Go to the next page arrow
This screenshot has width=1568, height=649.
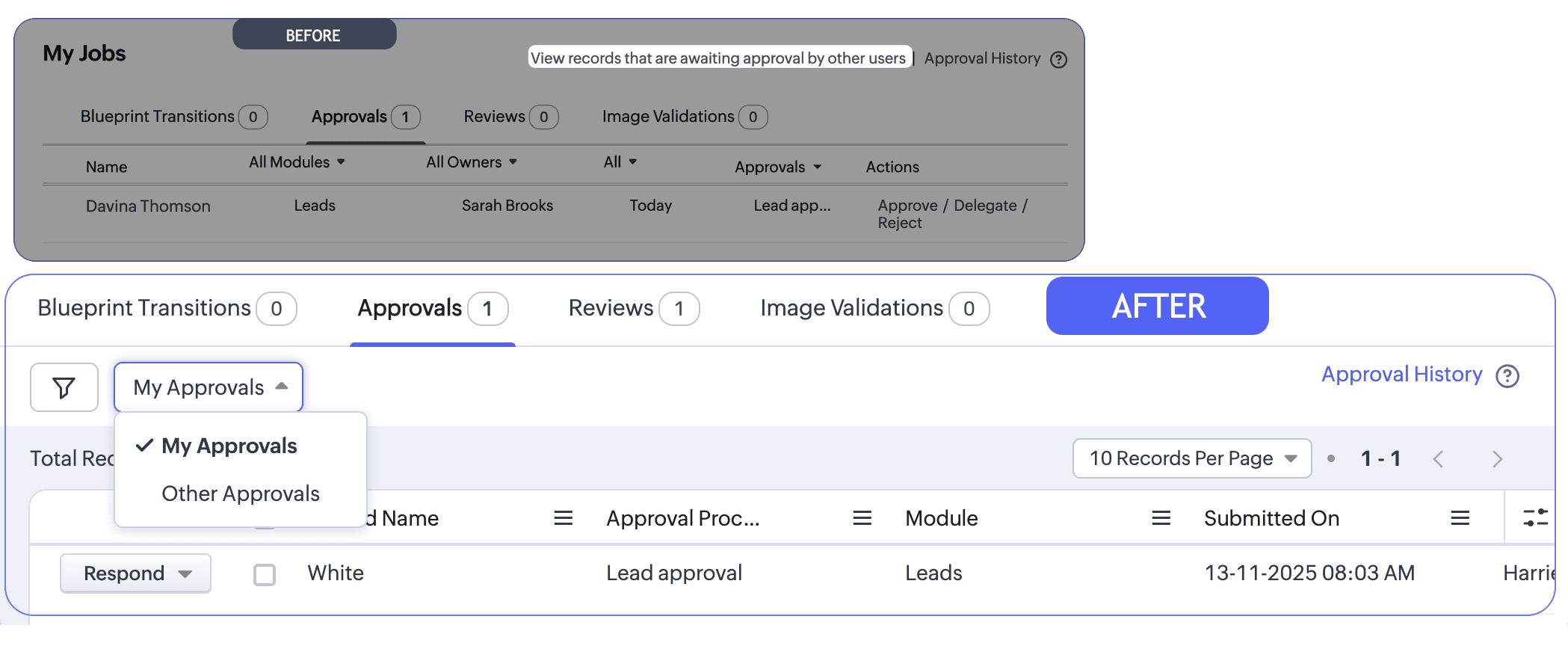click(x=1496, y=459)
